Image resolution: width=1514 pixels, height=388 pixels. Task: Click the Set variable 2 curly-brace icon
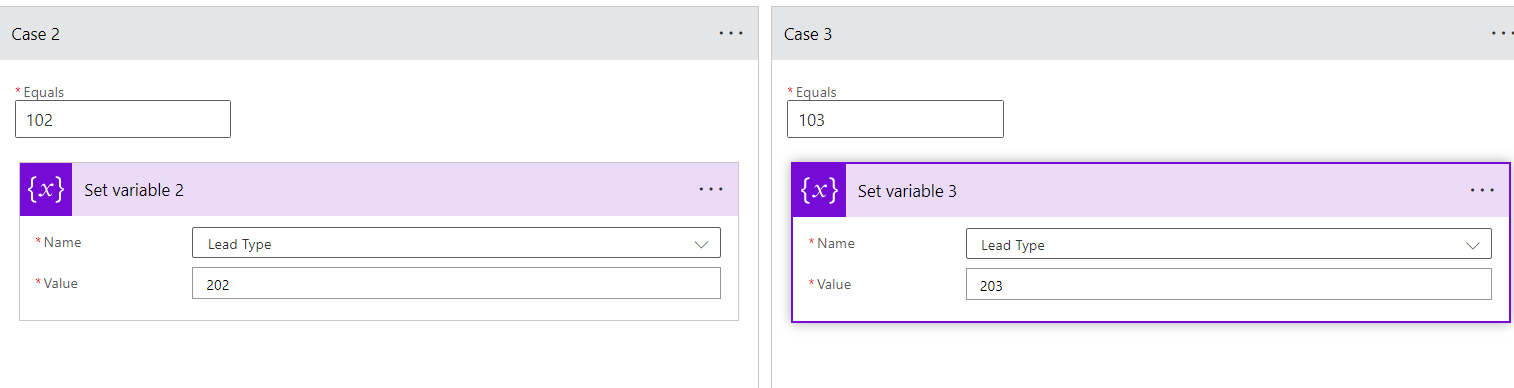tap(46, 189)
